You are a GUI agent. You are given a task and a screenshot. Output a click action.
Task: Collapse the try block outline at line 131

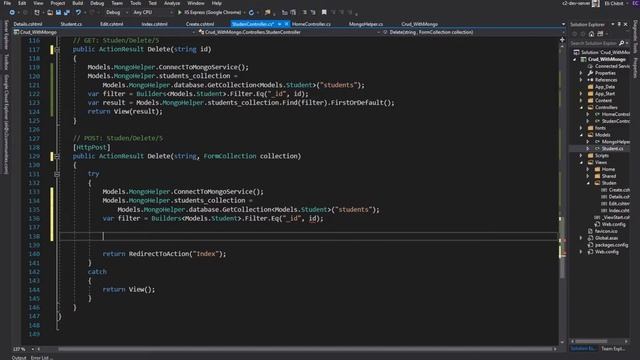pos(57,174)
